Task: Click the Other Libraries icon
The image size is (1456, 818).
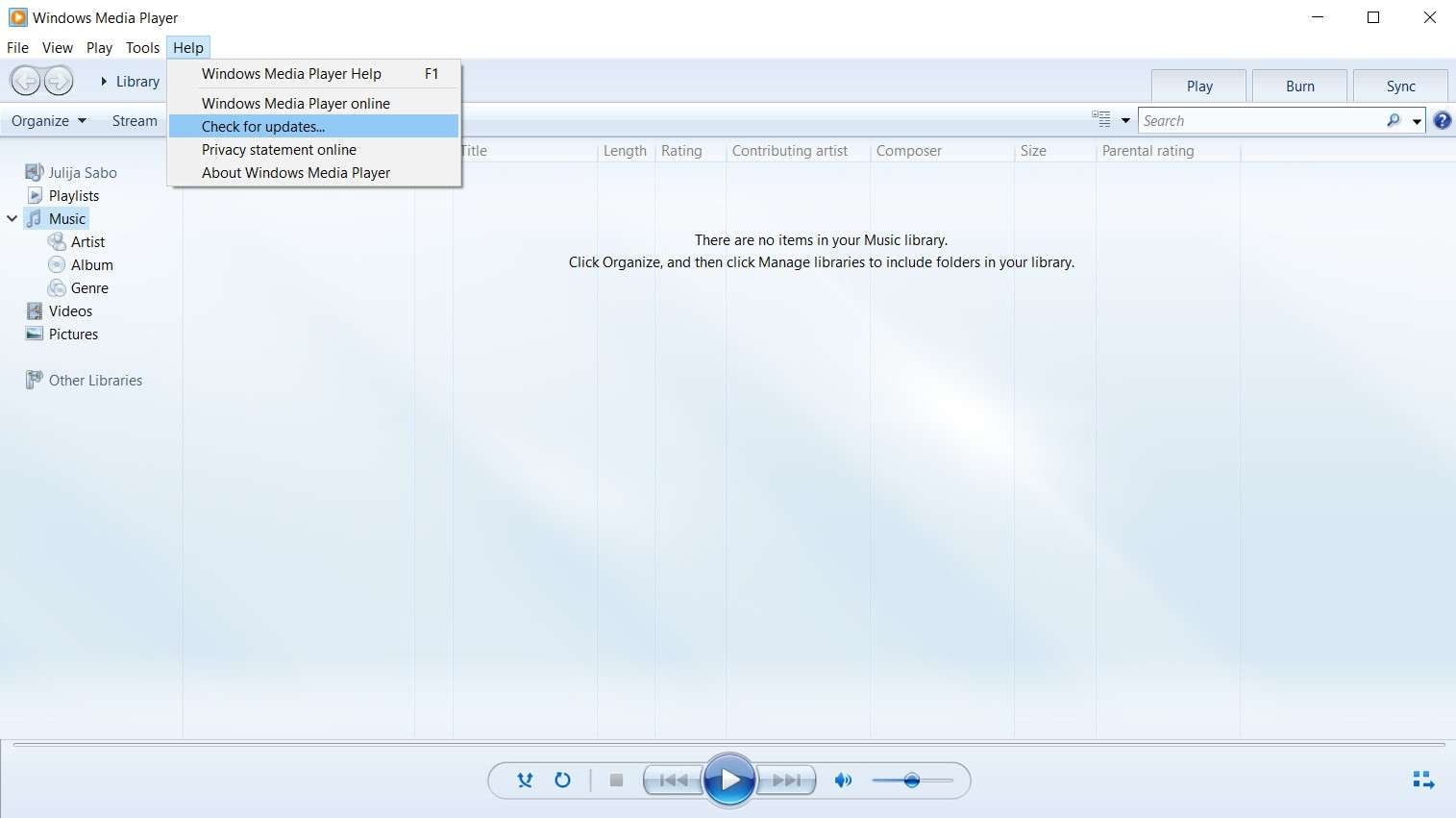Action: tap(35, 380)
